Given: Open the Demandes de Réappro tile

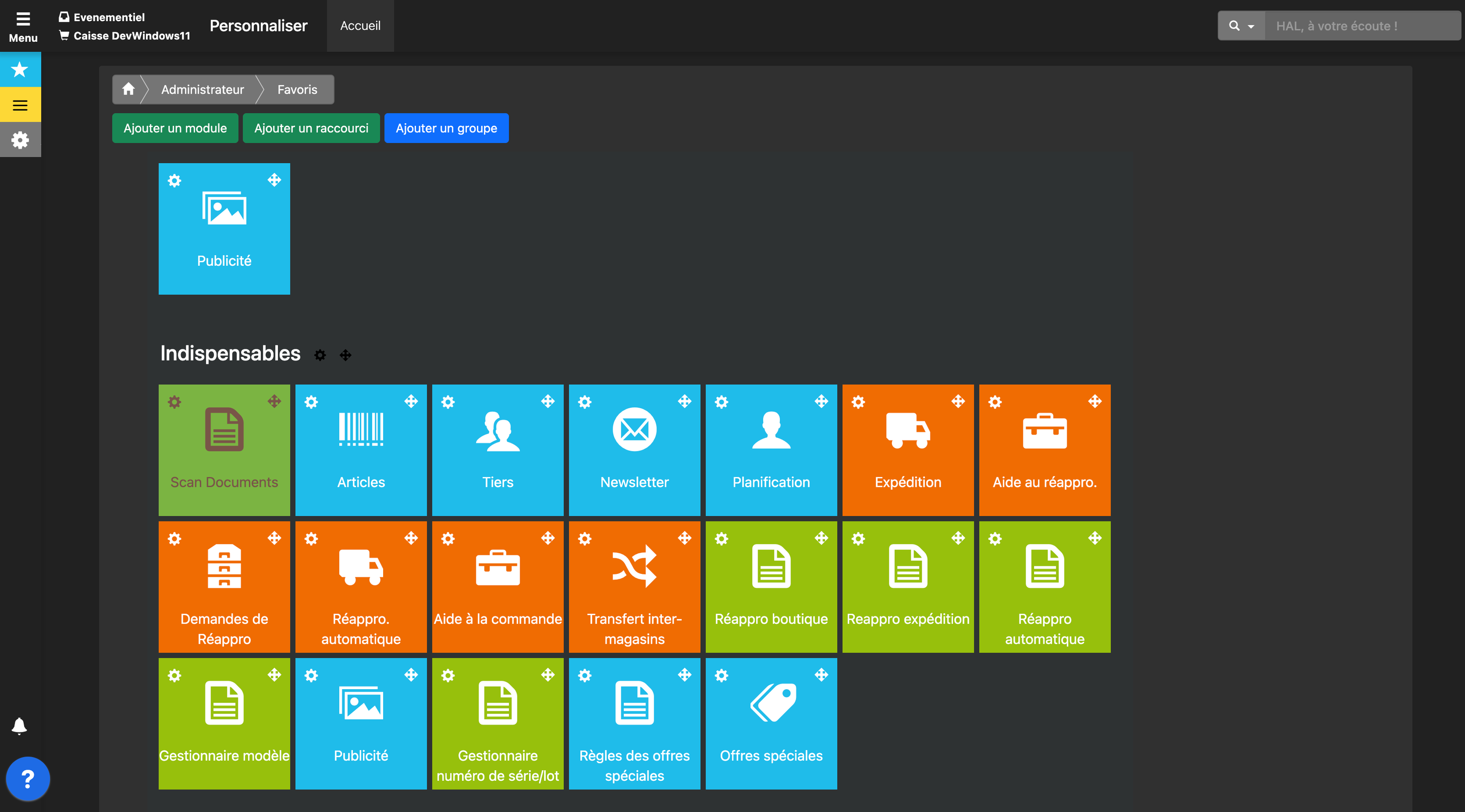Looking at the screenshot, I should click(224, 587).
